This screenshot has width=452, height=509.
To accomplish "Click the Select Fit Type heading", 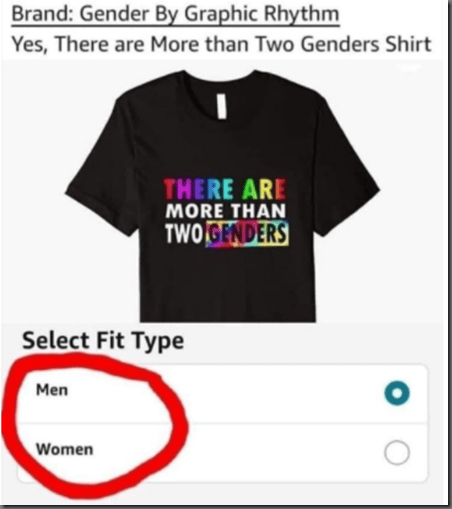I will (103, 340).
